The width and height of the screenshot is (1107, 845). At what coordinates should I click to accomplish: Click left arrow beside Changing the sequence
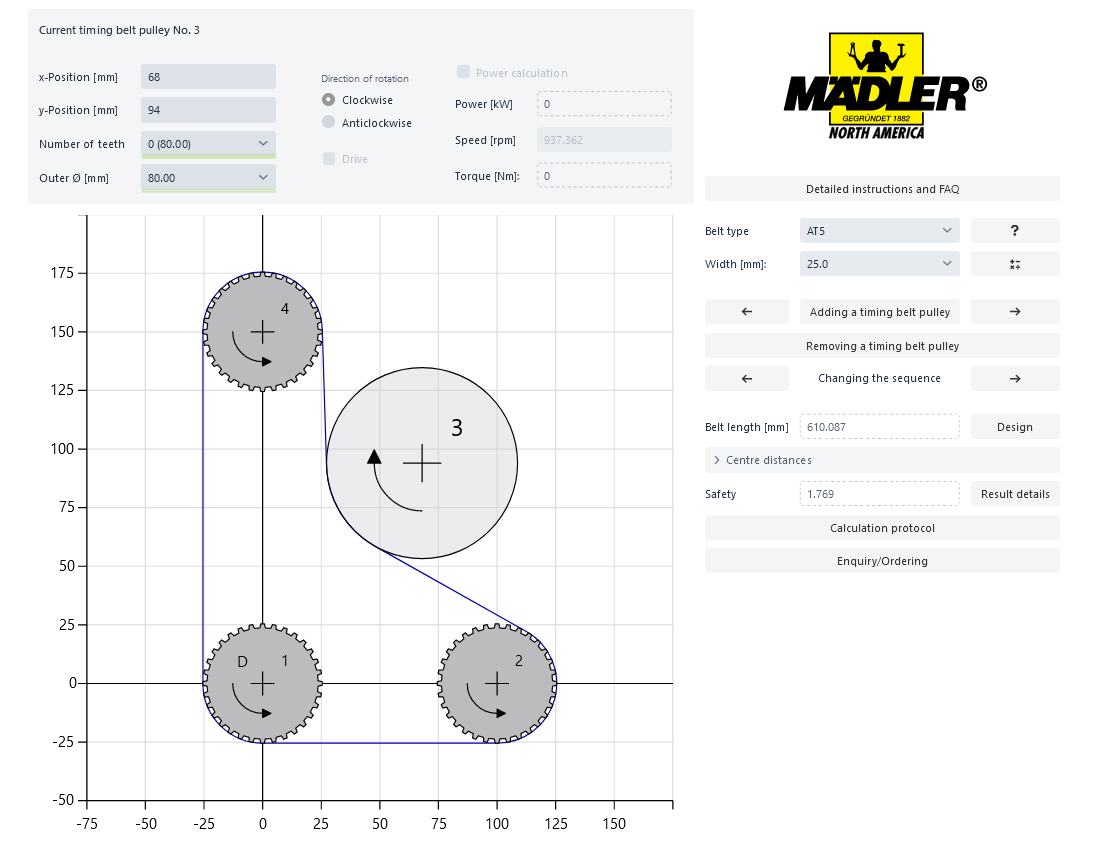746,379
